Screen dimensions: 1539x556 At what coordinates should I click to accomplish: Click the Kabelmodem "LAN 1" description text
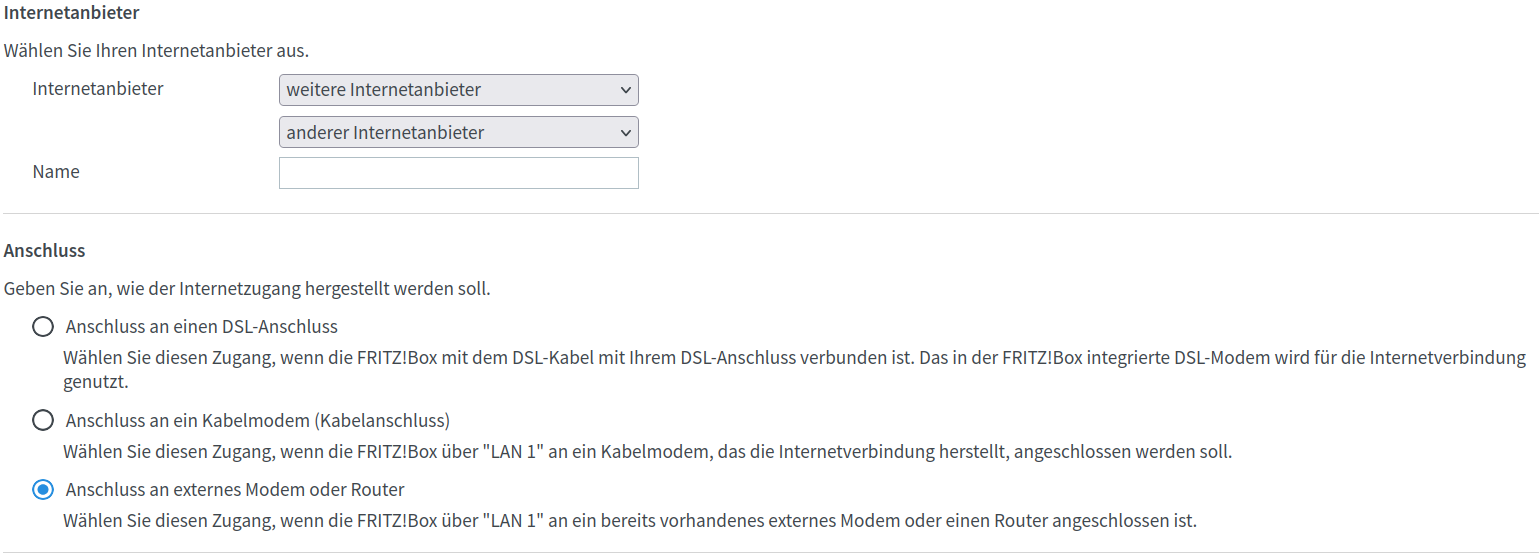point(647,451)
